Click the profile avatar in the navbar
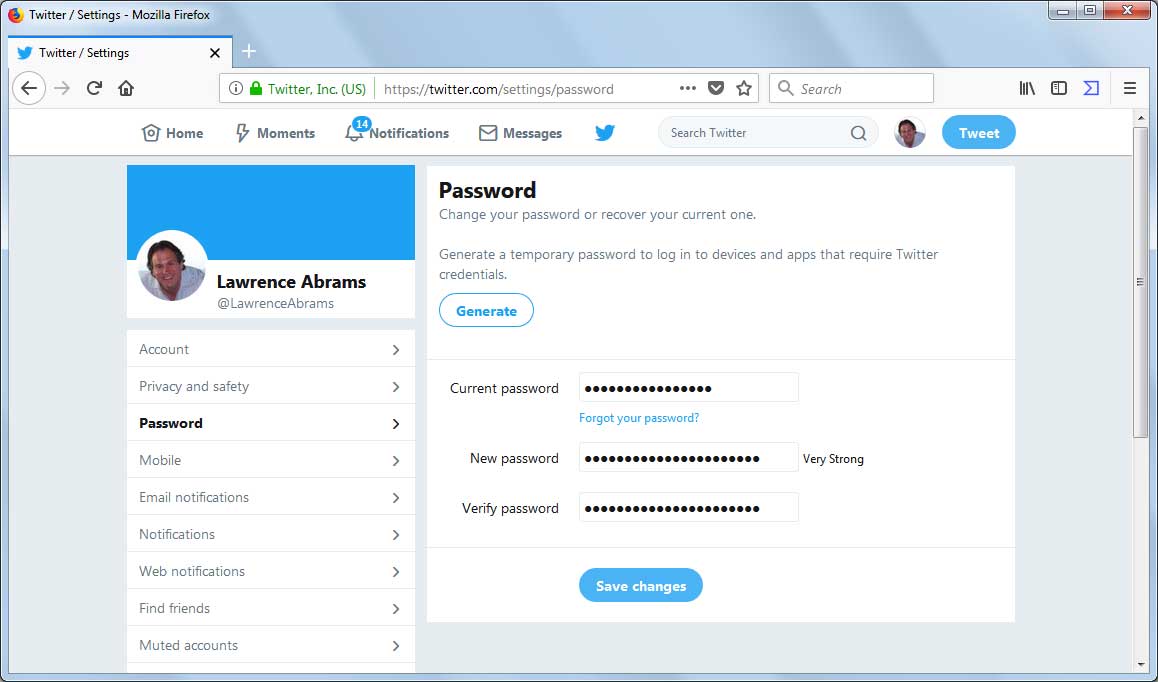 coord(909,132)
